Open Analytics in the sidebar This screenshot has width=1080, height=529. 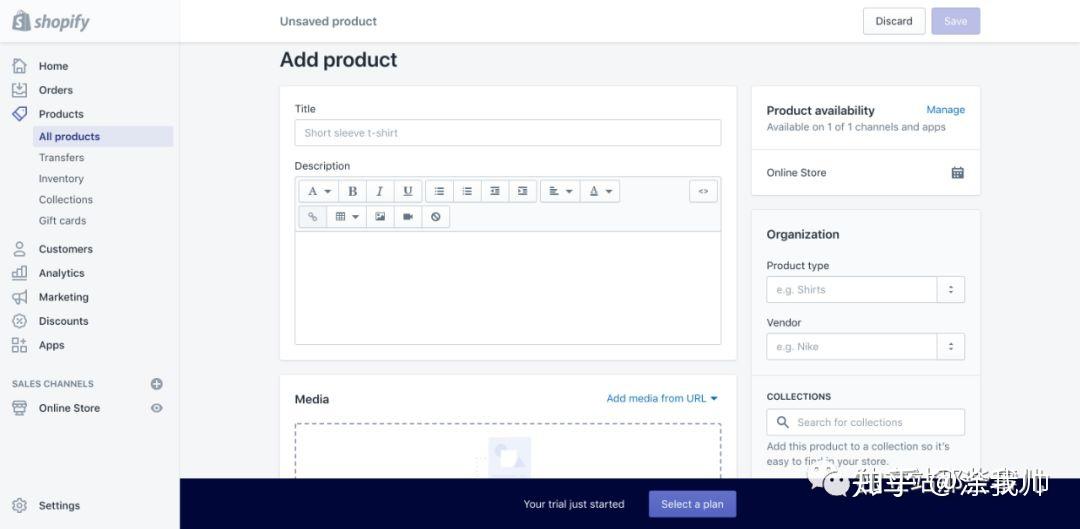coord(61,273)
